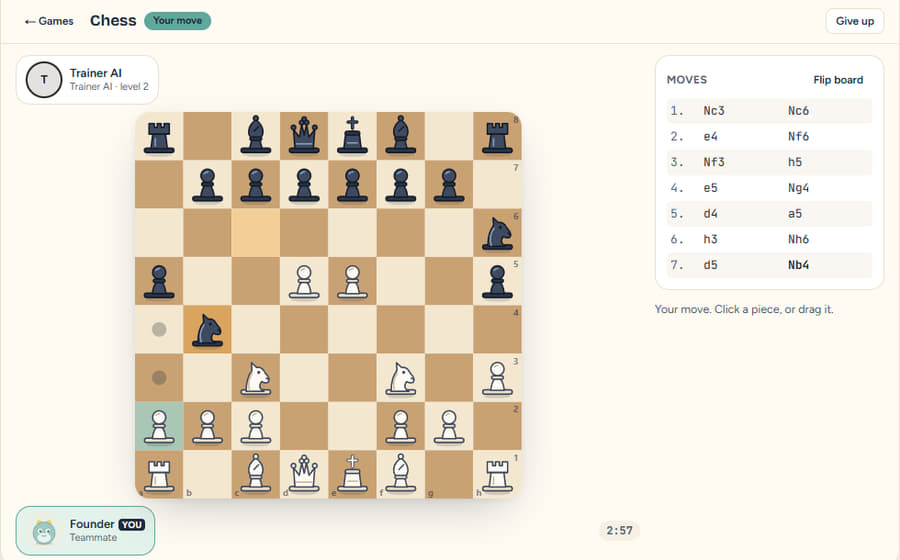Select the white pawn on e5
Screen dimensions: 900x560
click(352, 282)
